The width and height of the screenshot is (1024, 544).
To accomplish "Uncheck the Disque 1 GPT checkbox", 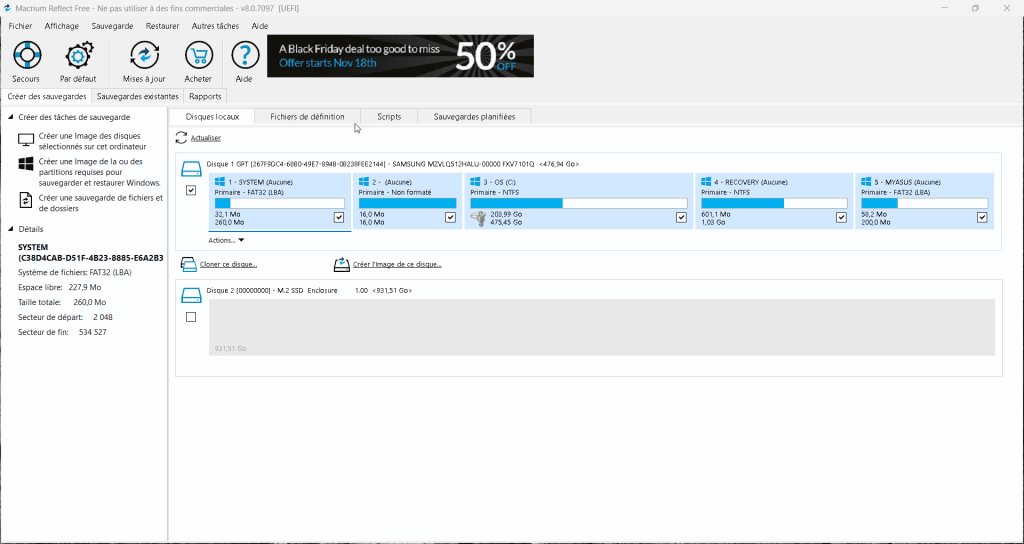I will pos(191,191).
